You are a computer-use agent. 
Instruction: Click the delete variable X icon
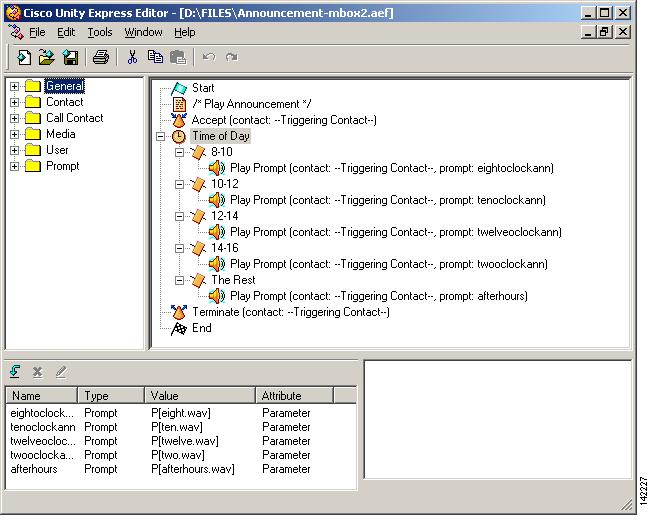[38, 371]
